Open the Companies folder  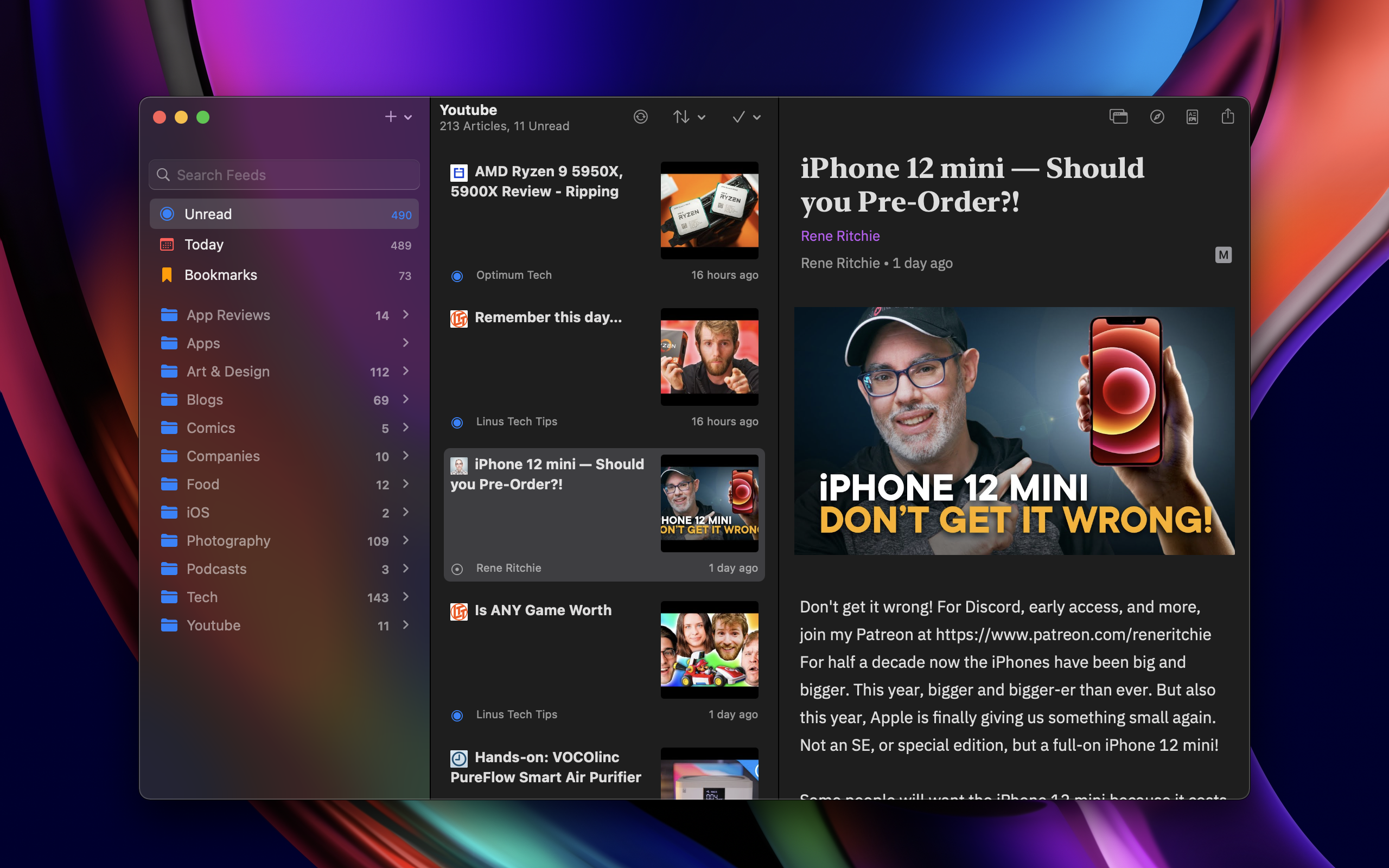[x=284, y=455]
